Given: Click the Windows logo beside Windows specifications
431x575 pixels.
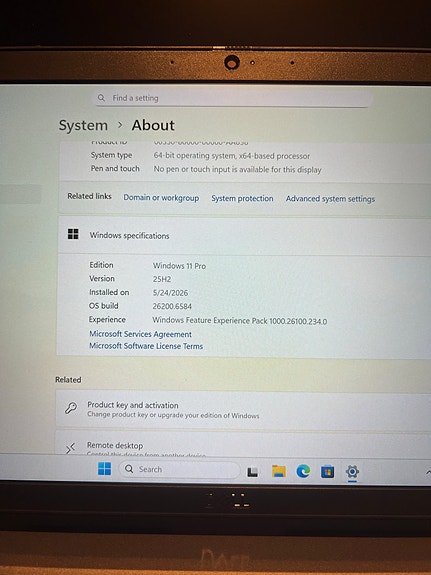Looking at the screenshot, I should point(73,234).
